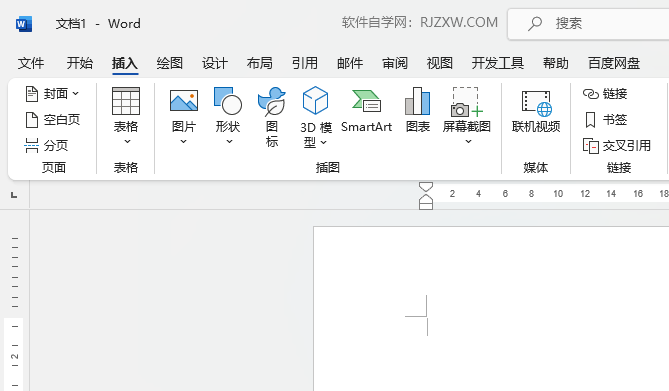This screenshot has width=669, height=391.
Task: Expand the 封面 dropdown arrow
Action: point(76,93)
